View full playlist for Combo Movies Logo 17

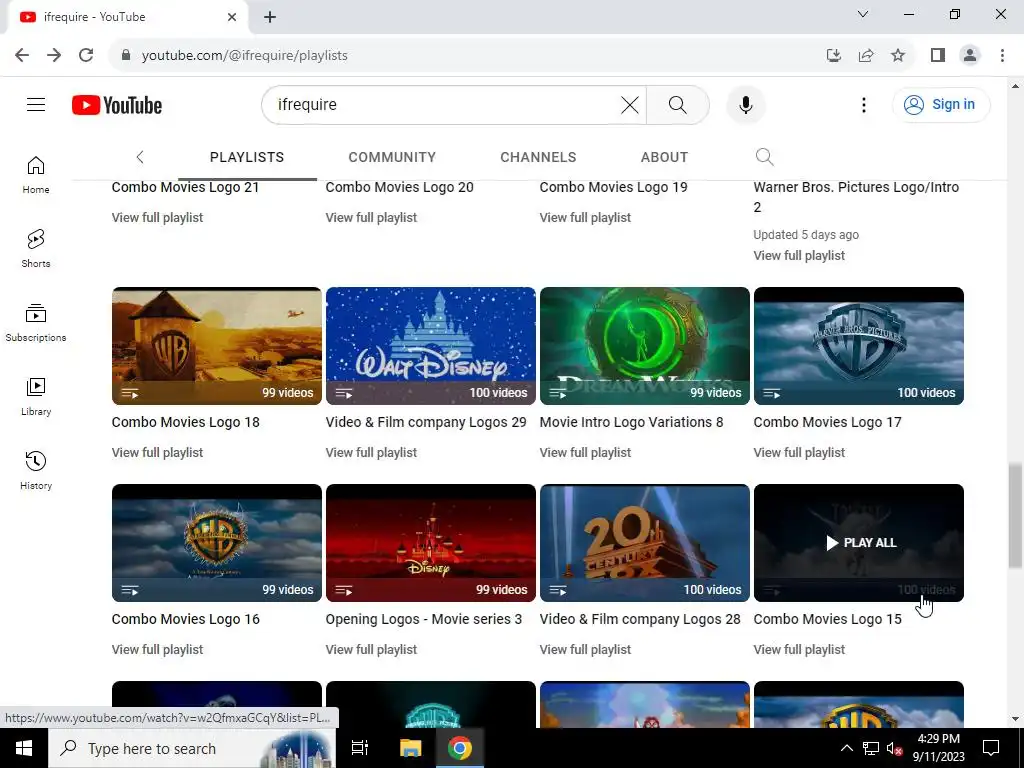[x=799, y=453]
